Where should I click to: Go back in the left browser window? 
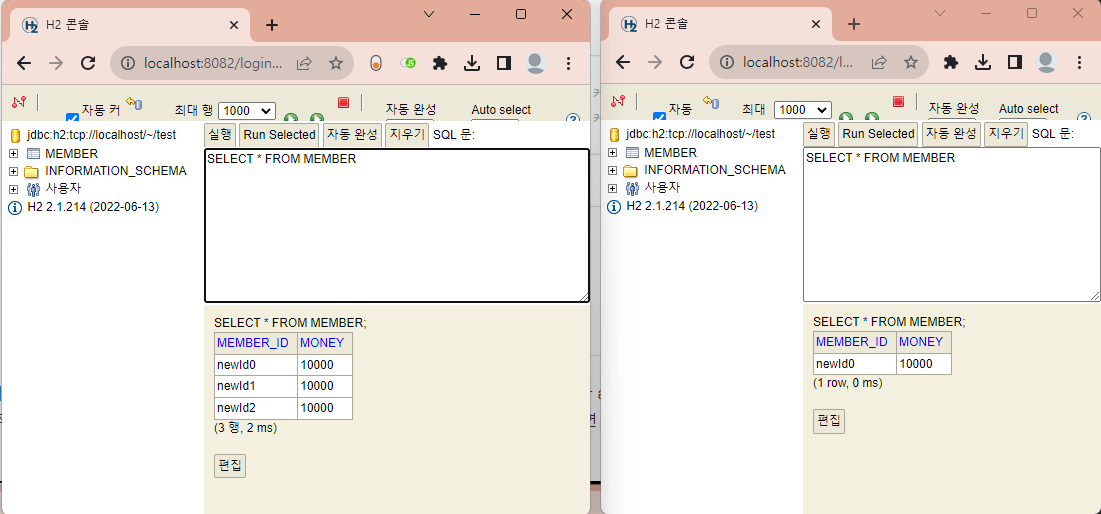24,63
